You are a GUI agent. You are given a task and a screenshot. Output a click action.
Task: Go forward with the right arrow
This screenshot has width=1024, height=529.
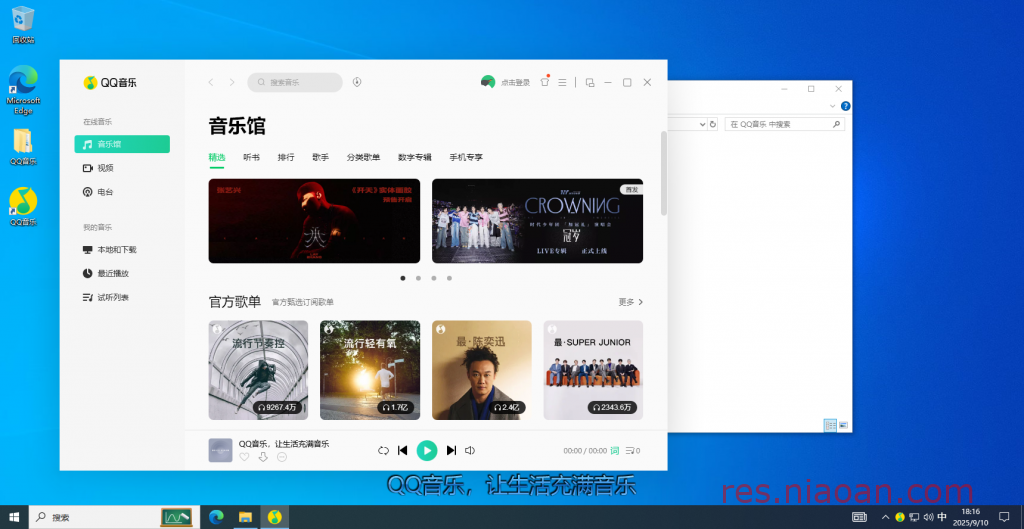[x=232, y=82]
